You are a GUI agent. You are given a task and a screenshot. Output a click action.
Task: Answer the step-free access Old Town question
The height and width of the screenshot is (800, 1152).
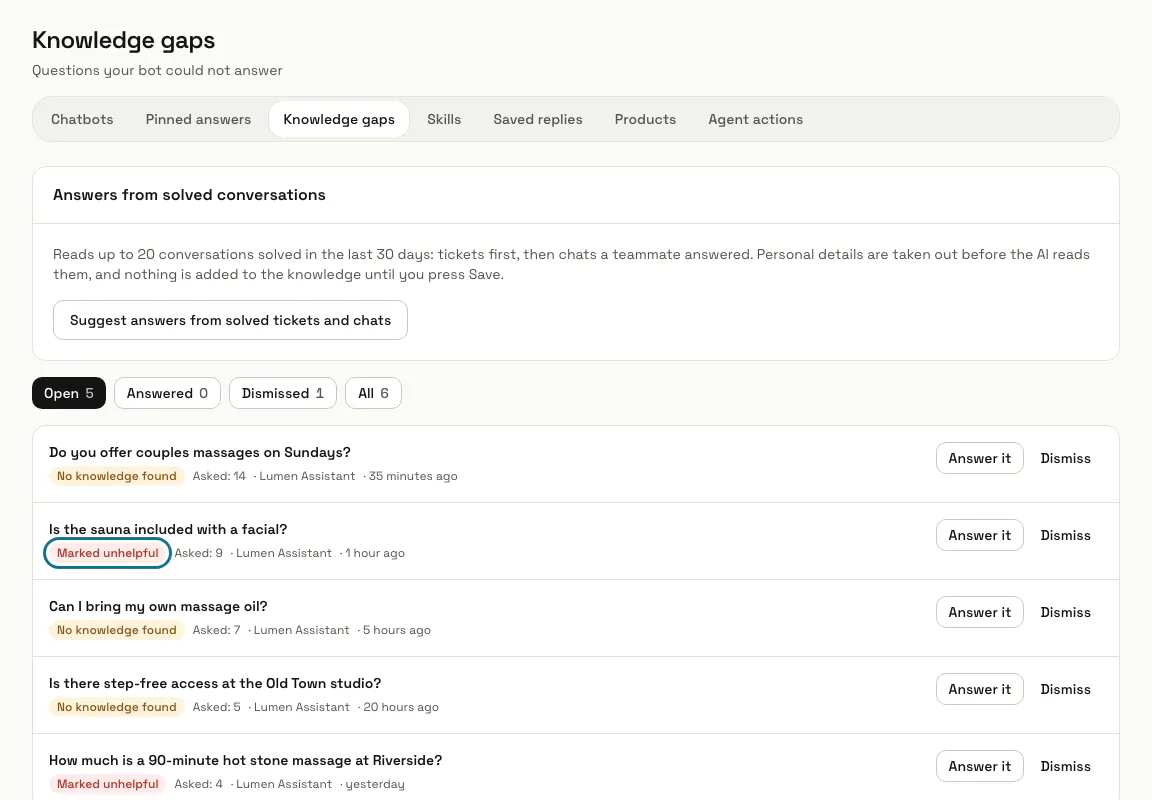[x=979, y=689]
